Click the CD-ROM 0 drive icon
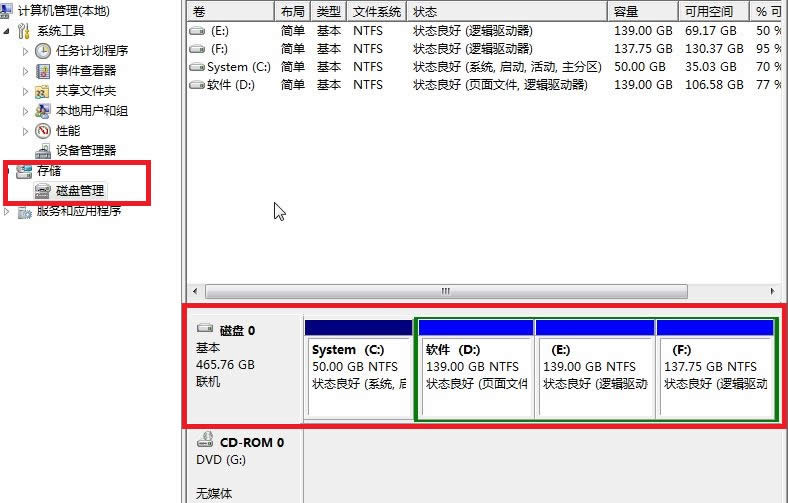Screen dimensions: 788x503 pos(206,440)
